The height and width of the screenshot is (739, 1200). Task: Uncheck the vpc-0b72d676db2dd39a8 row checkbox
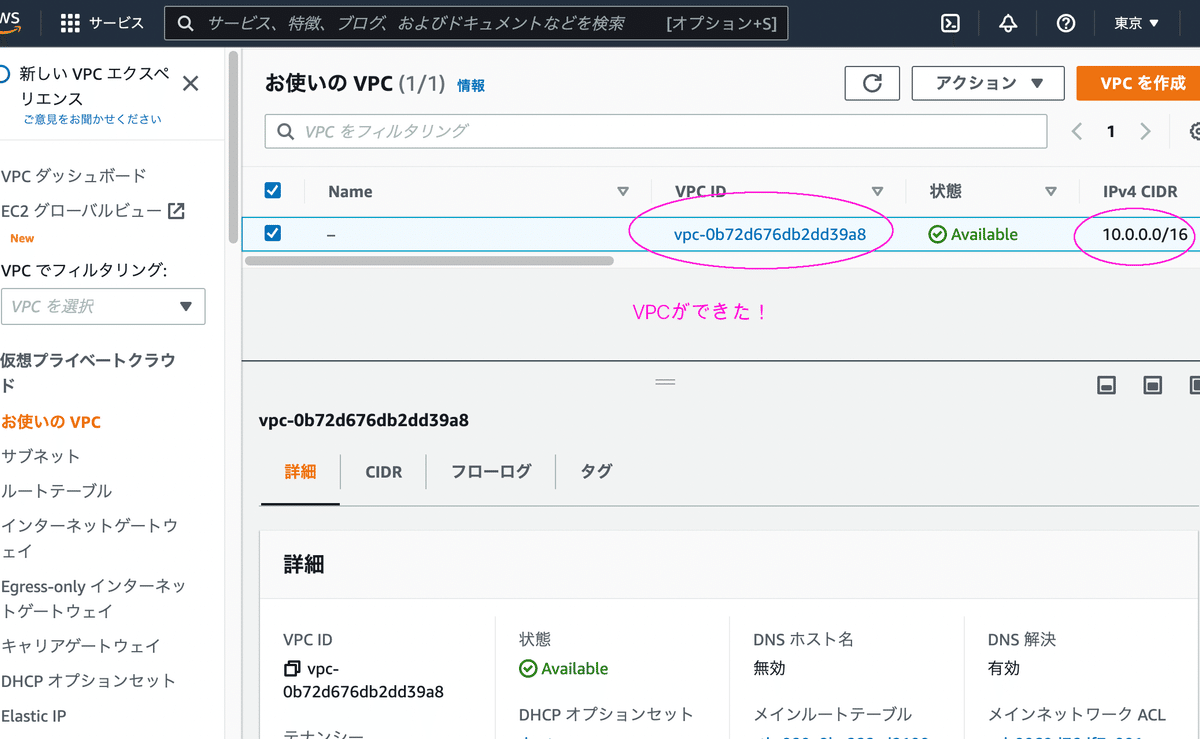[x=272, y=233]
